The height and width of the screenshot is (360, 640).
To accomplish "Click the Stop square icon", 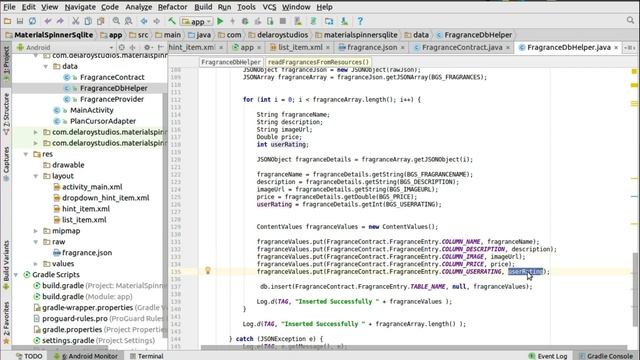I will click(282, 21).
